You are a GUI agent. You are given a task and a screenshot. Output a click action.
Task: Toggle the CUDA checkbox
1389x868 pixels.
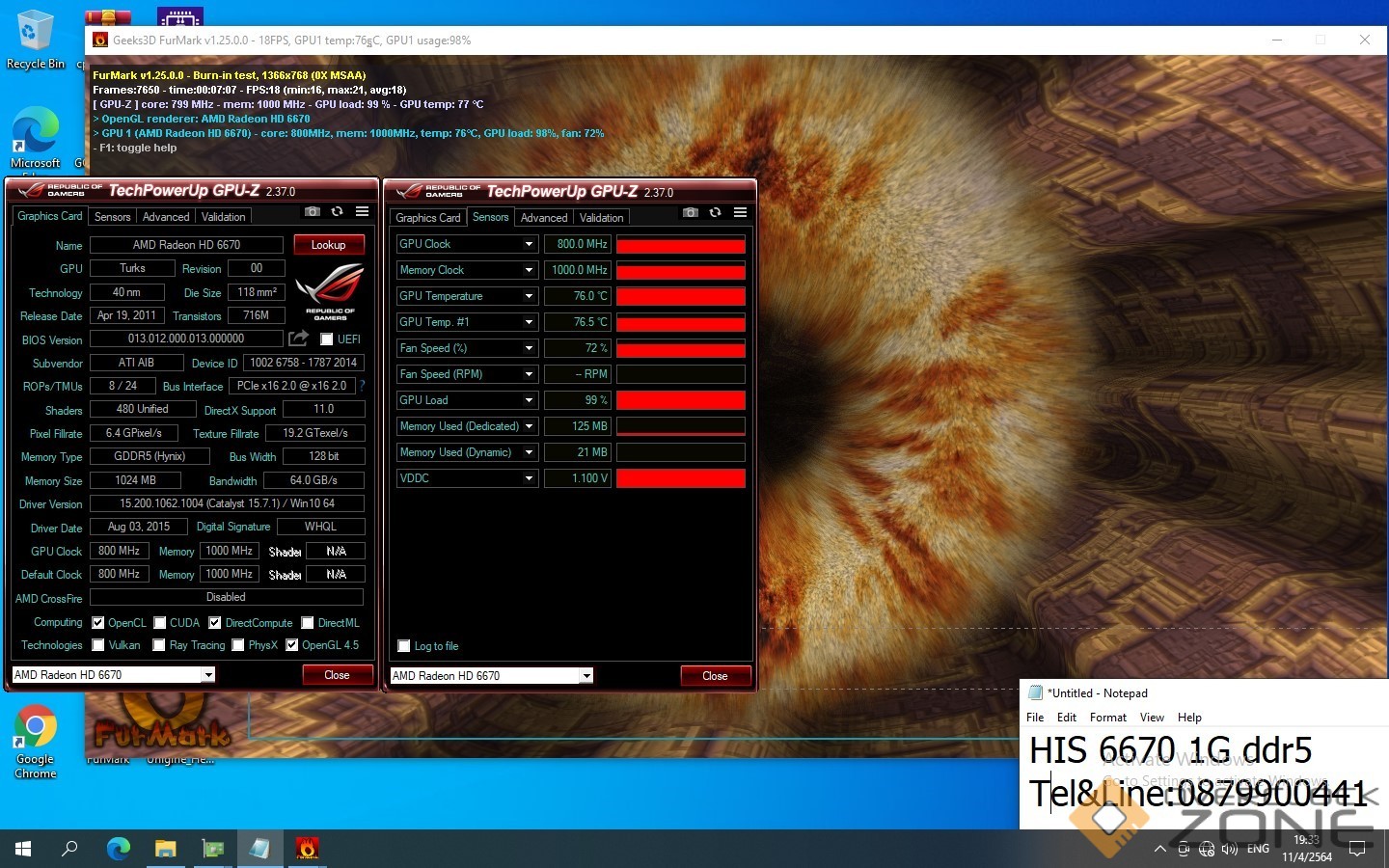coord(160,623)
